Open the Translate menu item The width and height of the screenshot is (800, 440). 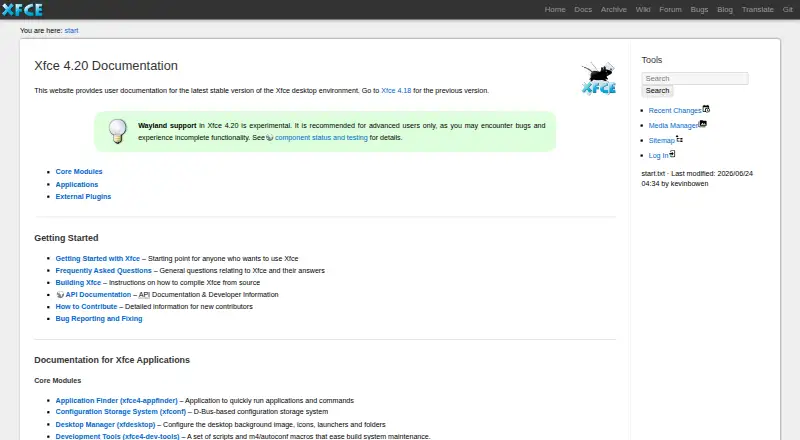click(758, 10)
